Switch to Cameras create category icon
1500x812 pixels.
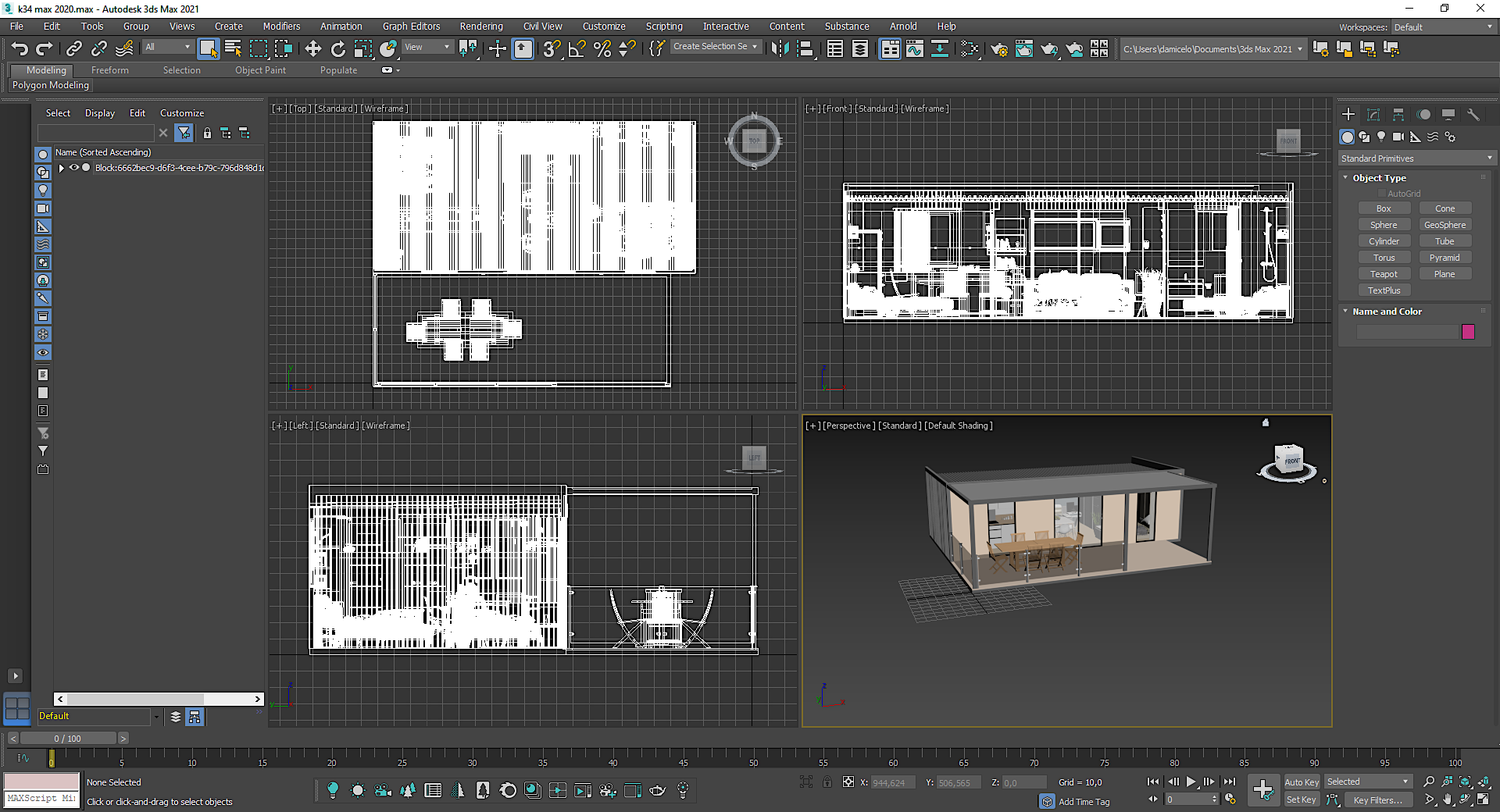click(1398, 137)
